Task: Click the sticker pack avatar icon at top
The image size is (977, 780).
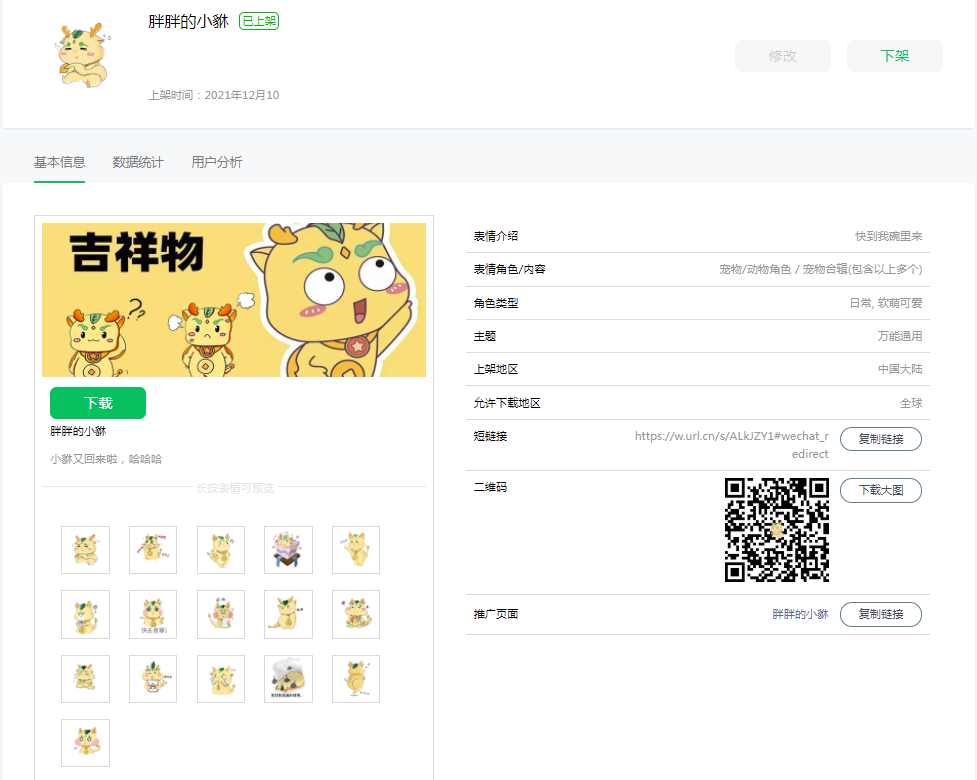Action: pos(82,57)
